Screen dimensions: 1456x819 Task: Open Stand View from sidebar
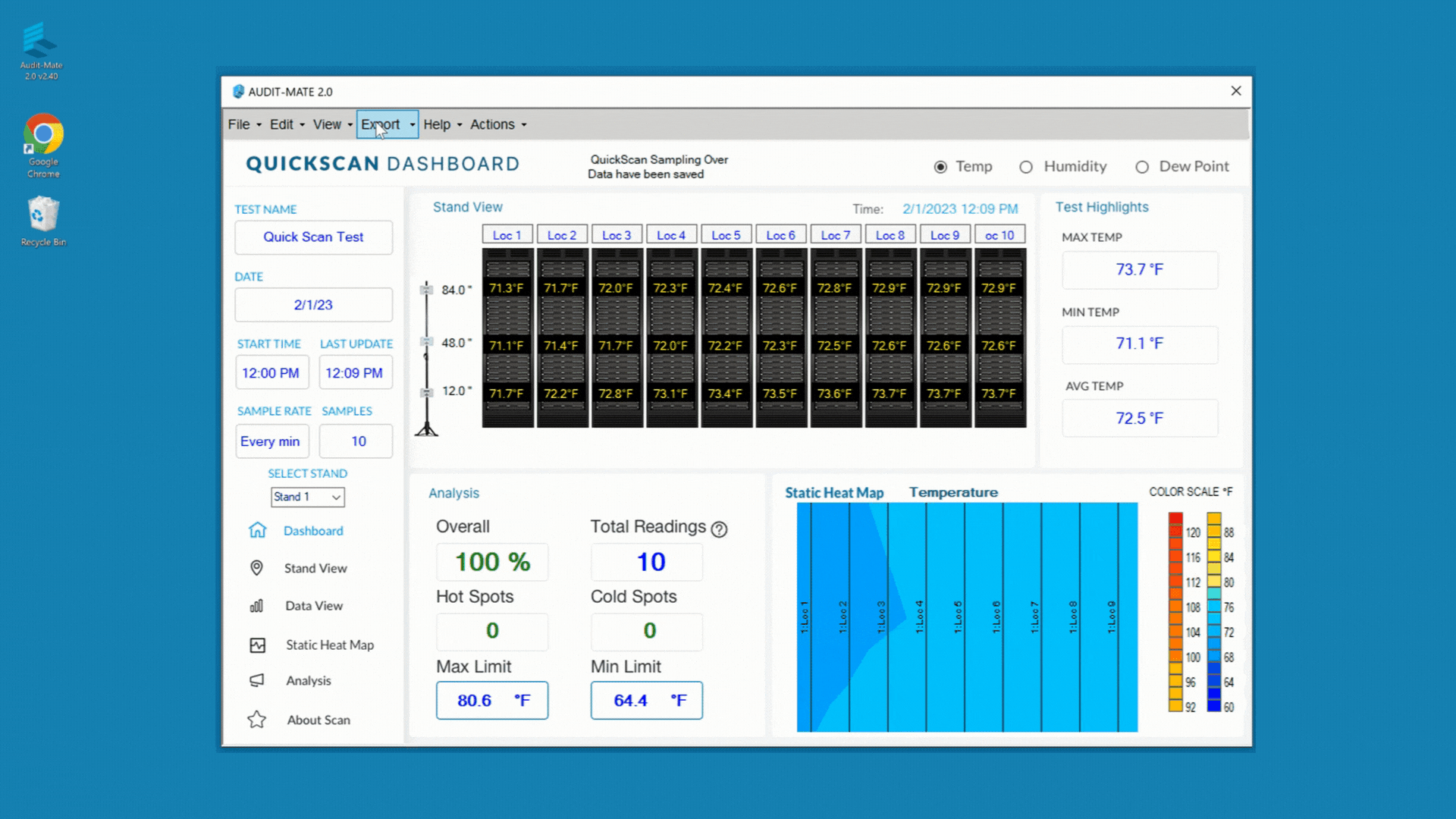point(315,568)
